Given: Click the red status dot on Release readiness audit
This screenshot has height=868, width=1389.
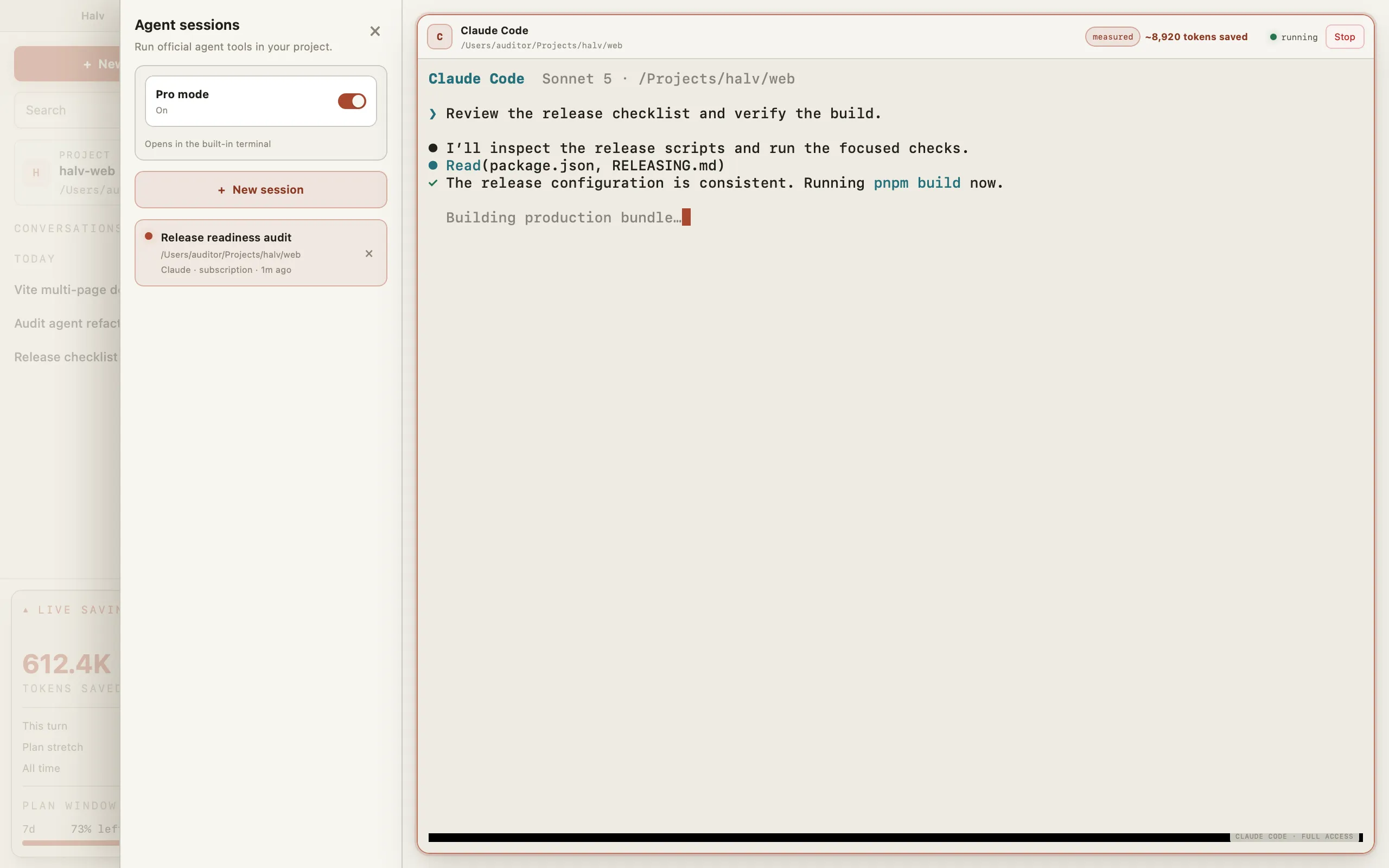Looking at the screenshot, I should point(149,236).
